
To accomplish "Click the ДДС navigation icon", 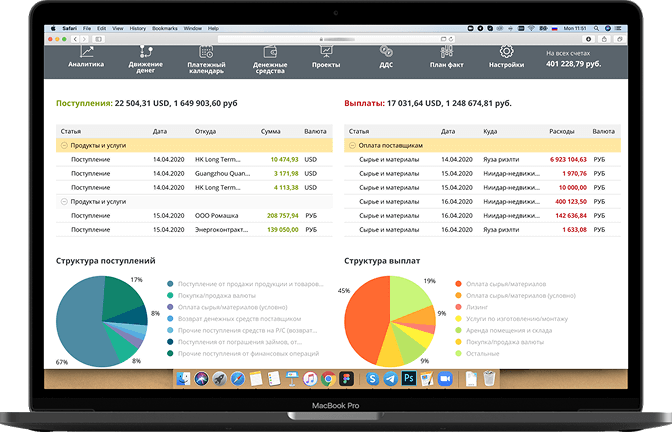I will [x=386, y=52].
